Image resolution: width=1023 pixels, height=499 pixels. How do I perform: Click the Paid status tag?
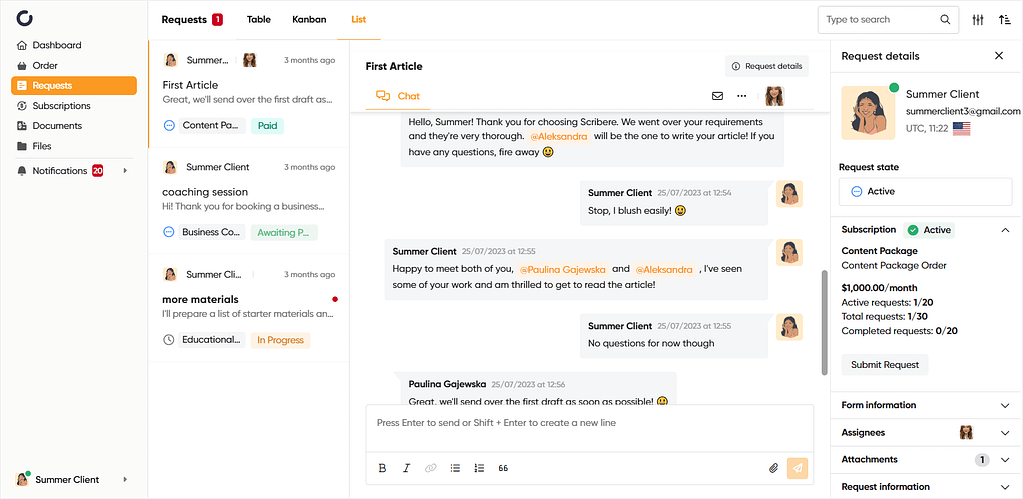coord(267,125)
